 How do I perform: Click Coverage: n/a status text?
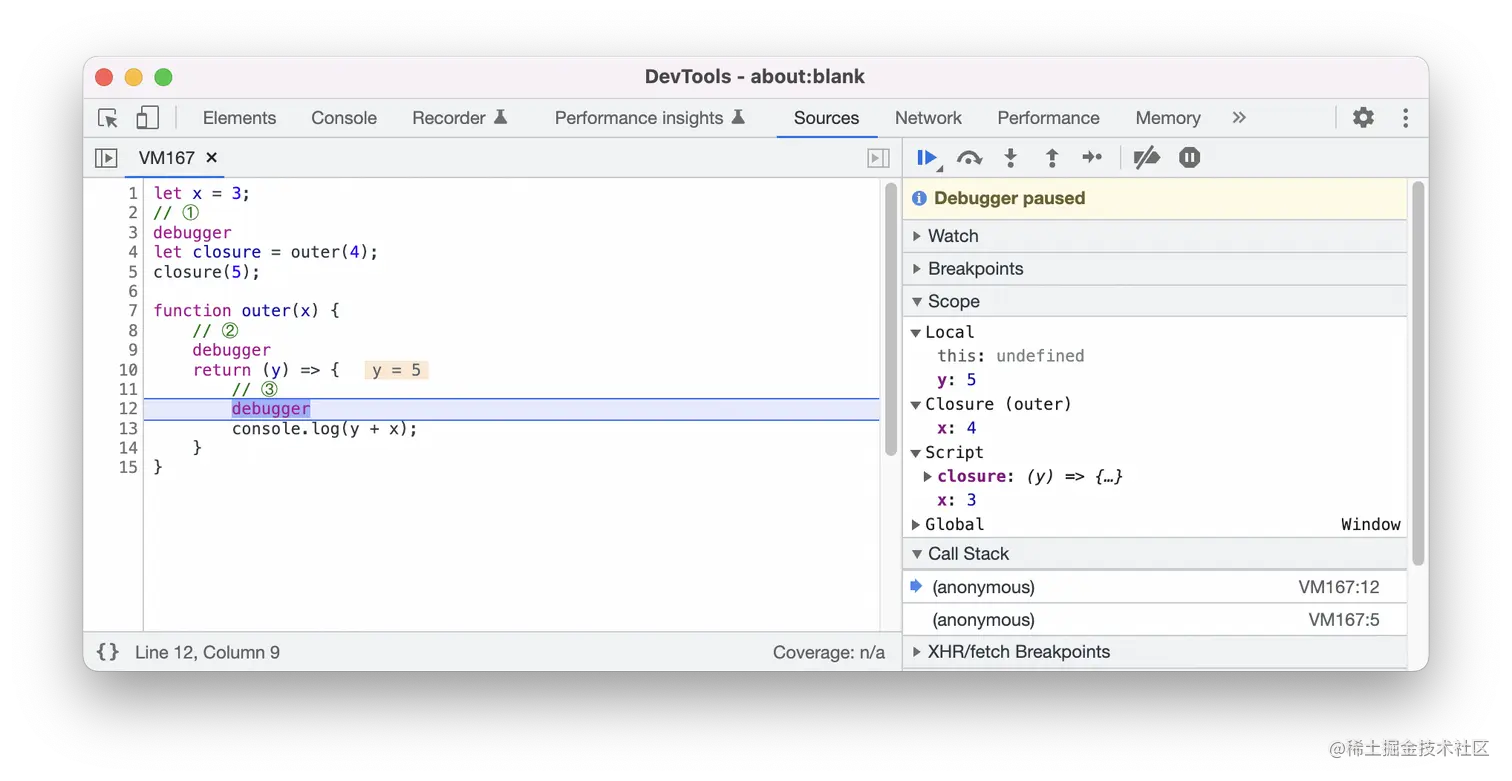point(828,652)
